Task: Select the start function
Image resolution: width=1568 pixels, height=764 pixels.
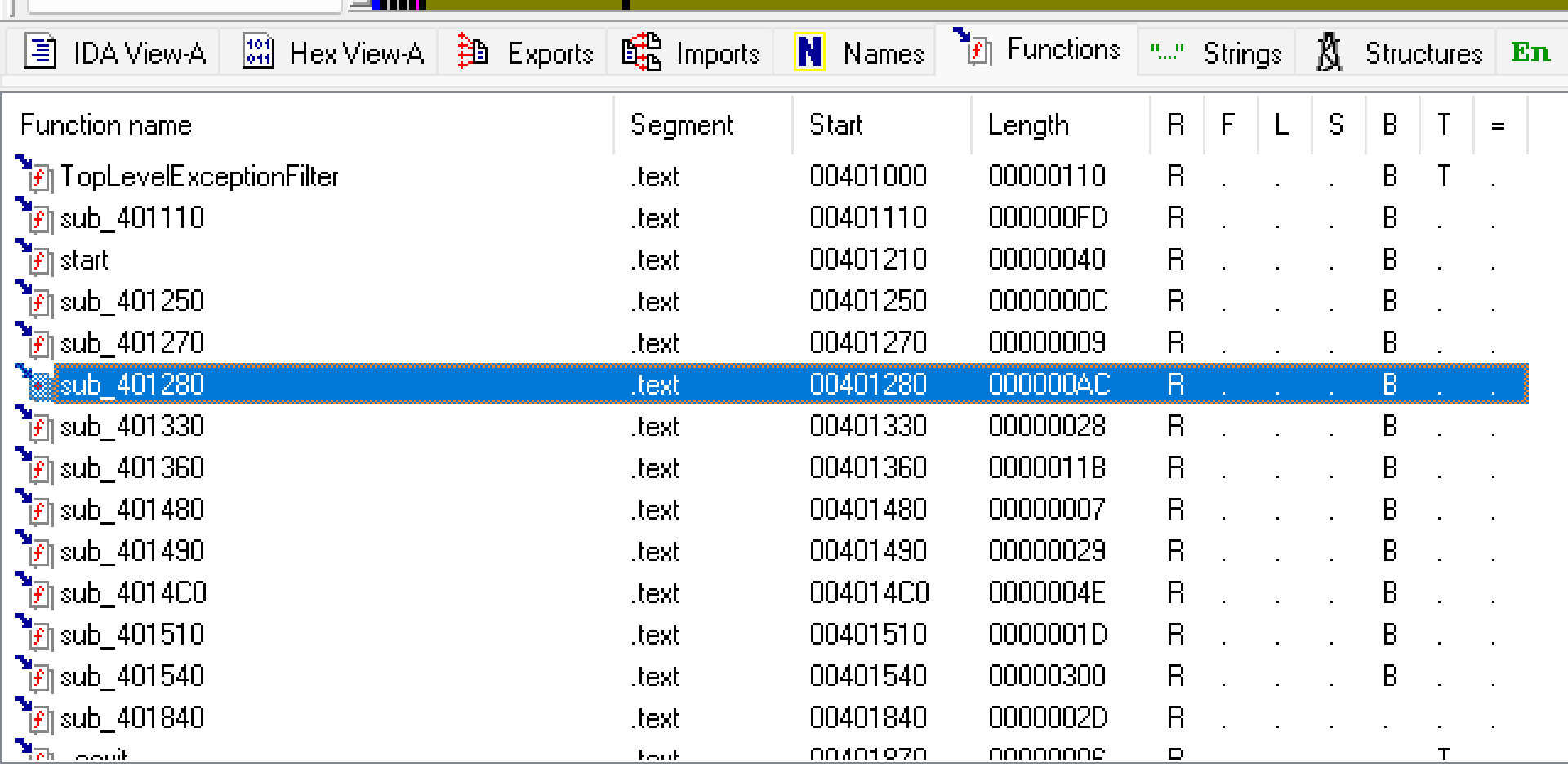Action: 84,260
